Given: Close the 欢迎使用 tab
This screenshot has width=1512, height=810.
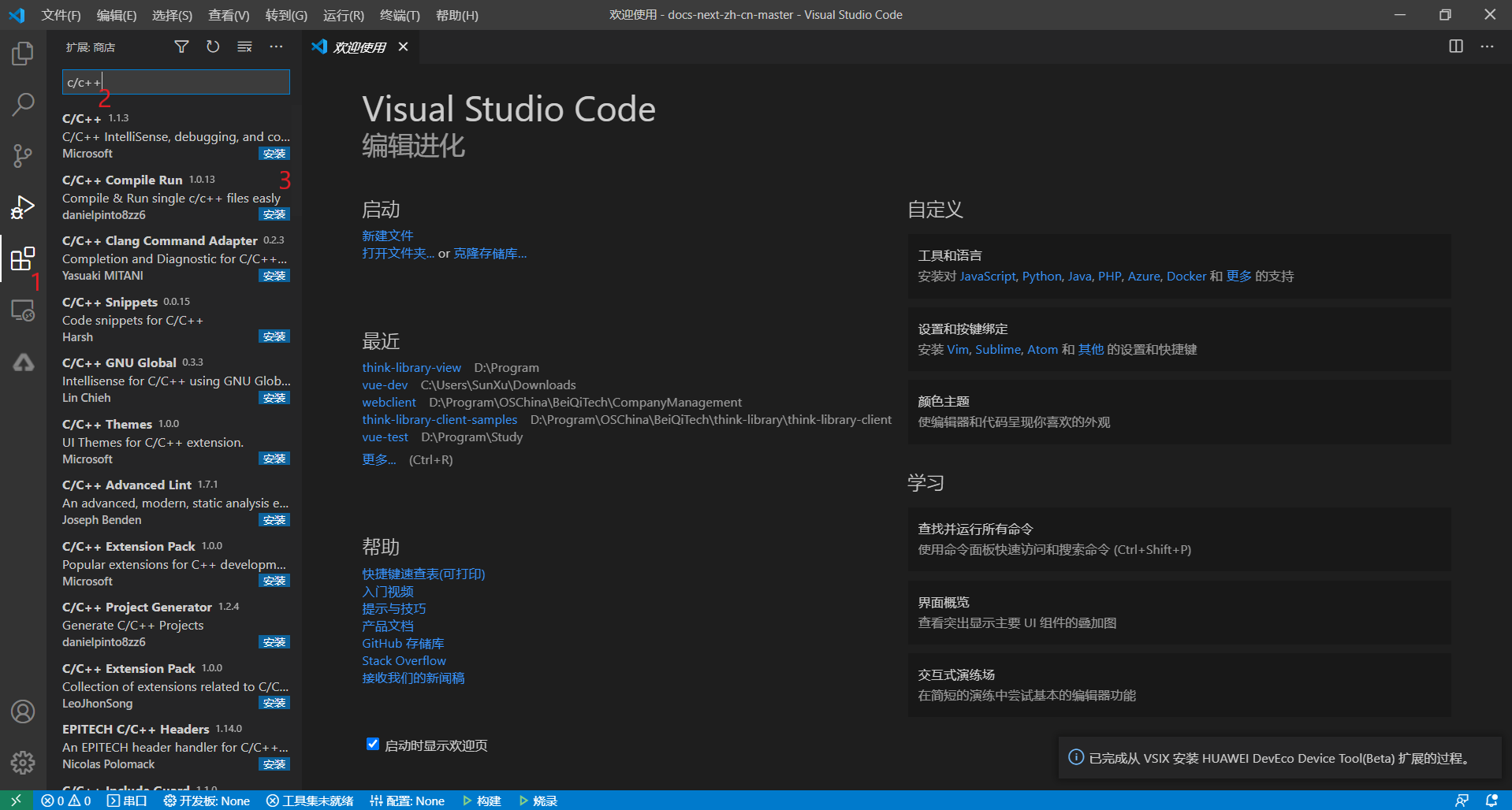Looking at the screenshot, I should click(x=403, y=46).
